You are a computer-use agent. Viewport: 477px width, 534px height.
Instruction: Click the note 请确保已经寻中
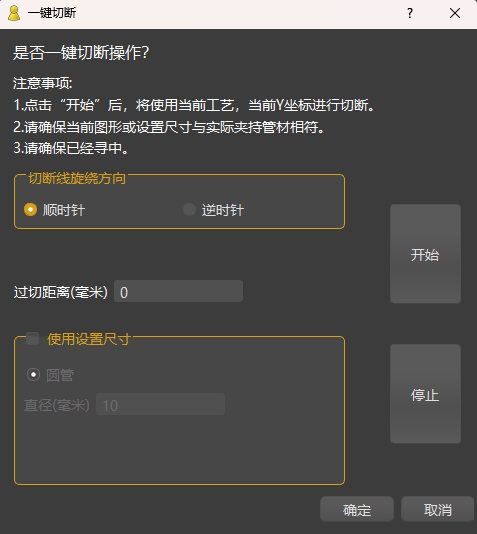click(x=71, y=148)
